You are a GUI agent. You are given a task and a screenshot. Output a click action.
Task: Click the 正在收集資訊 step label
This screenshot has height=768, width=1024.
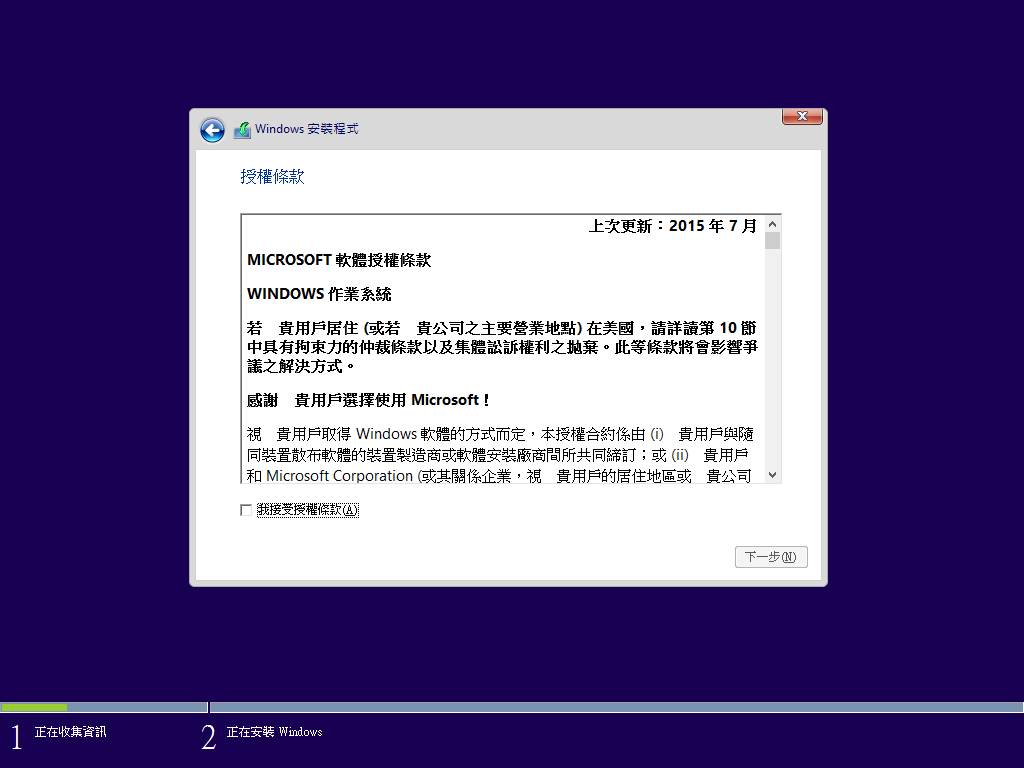click(x=71, y=732)
